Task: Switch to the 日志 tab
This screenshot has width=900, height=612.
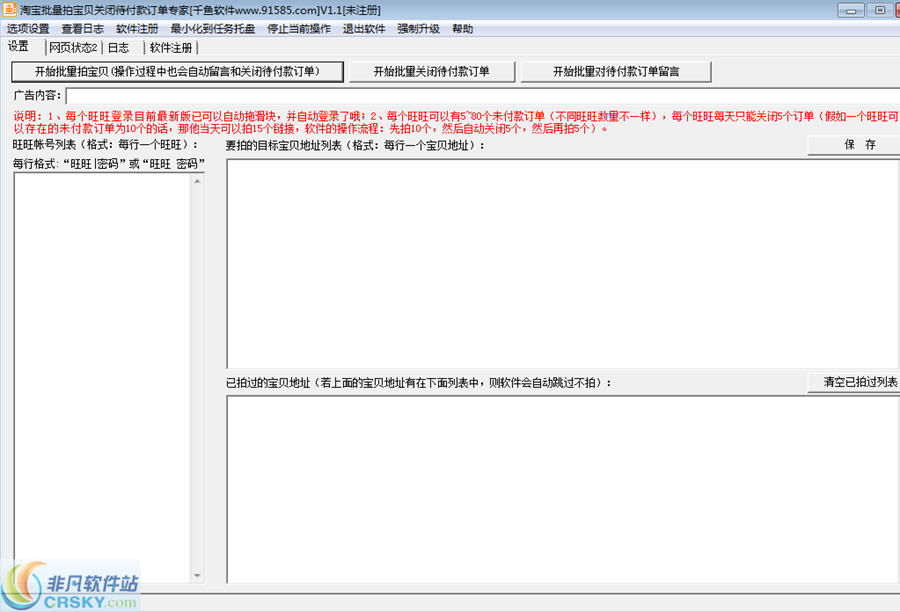Action: [x=119, y=48]
